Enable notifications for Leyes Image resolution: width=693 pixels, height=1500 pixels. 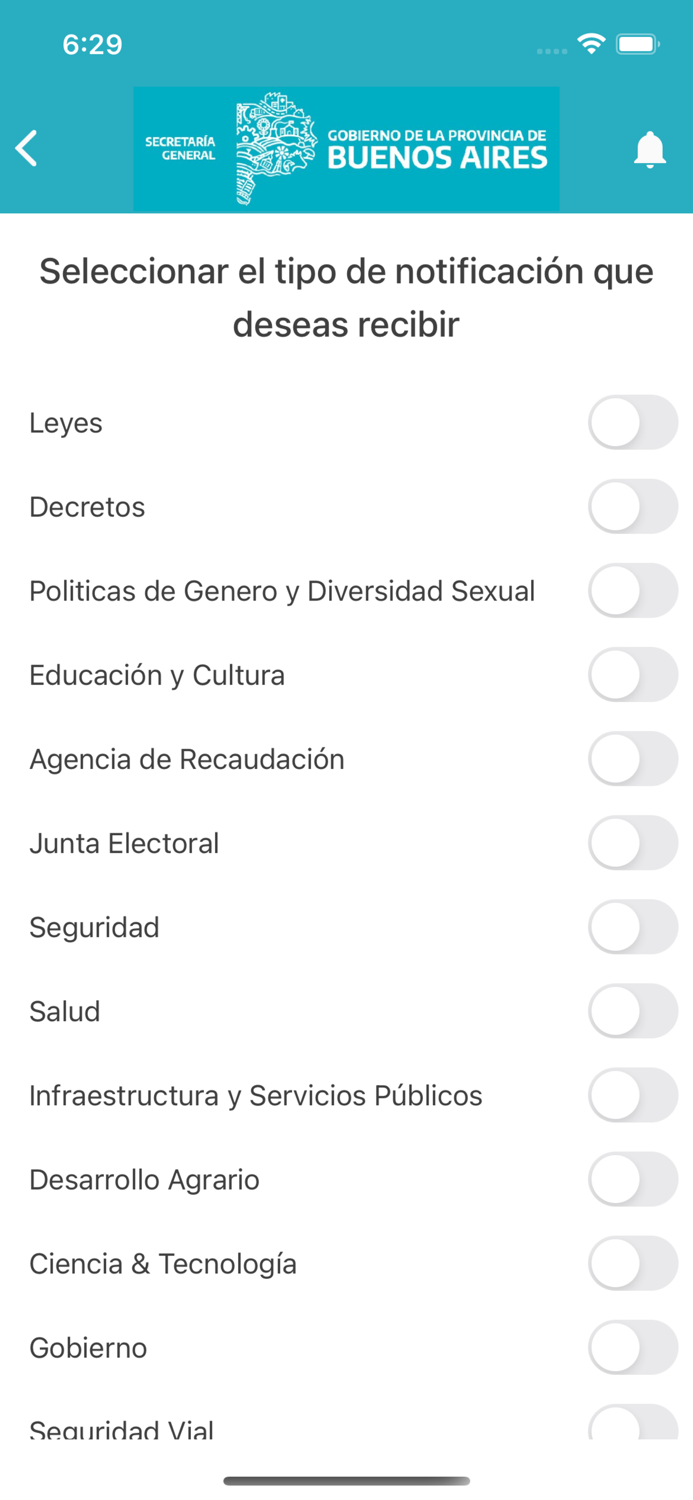(x=633, y=422)
